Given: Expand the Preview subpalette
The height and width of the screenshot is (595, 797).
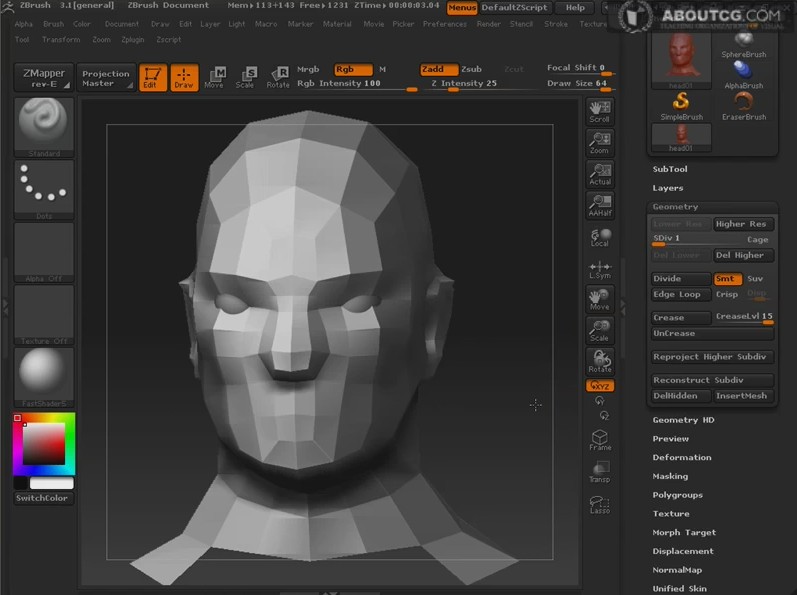Looking at the screenshot, I should pyautogui.click(x=671, y=439).
